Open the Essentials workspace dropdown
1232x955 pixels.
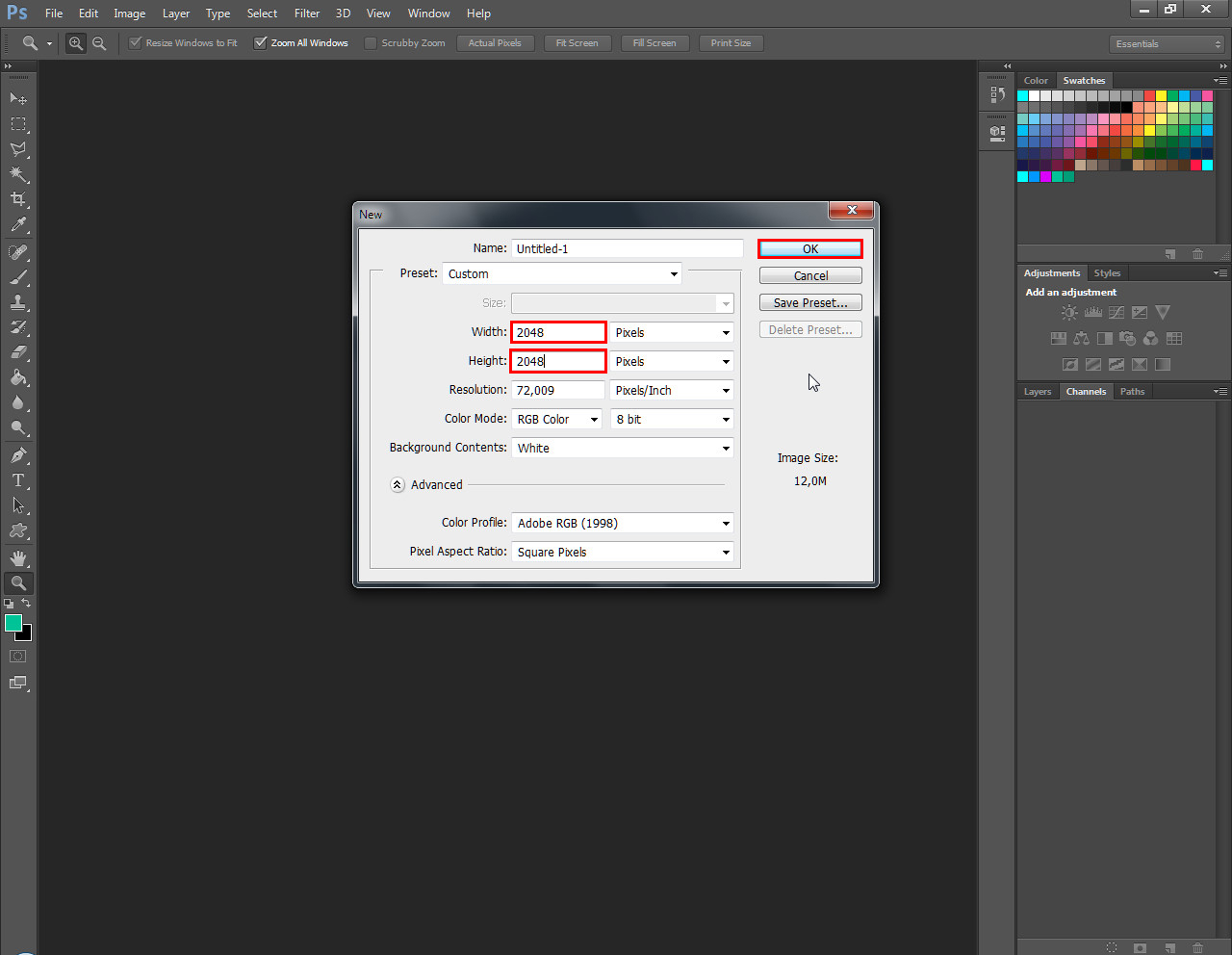tap(1167, 44)
